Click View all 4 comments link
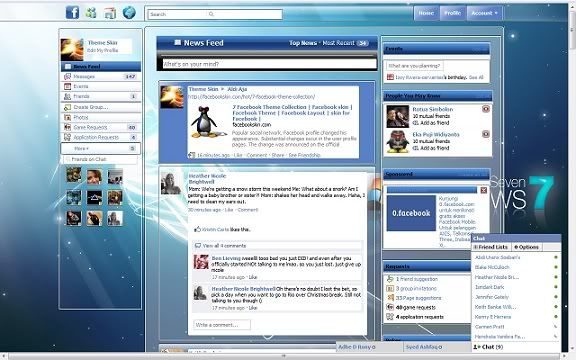The image size is (576, 360). tap(224, 246)
